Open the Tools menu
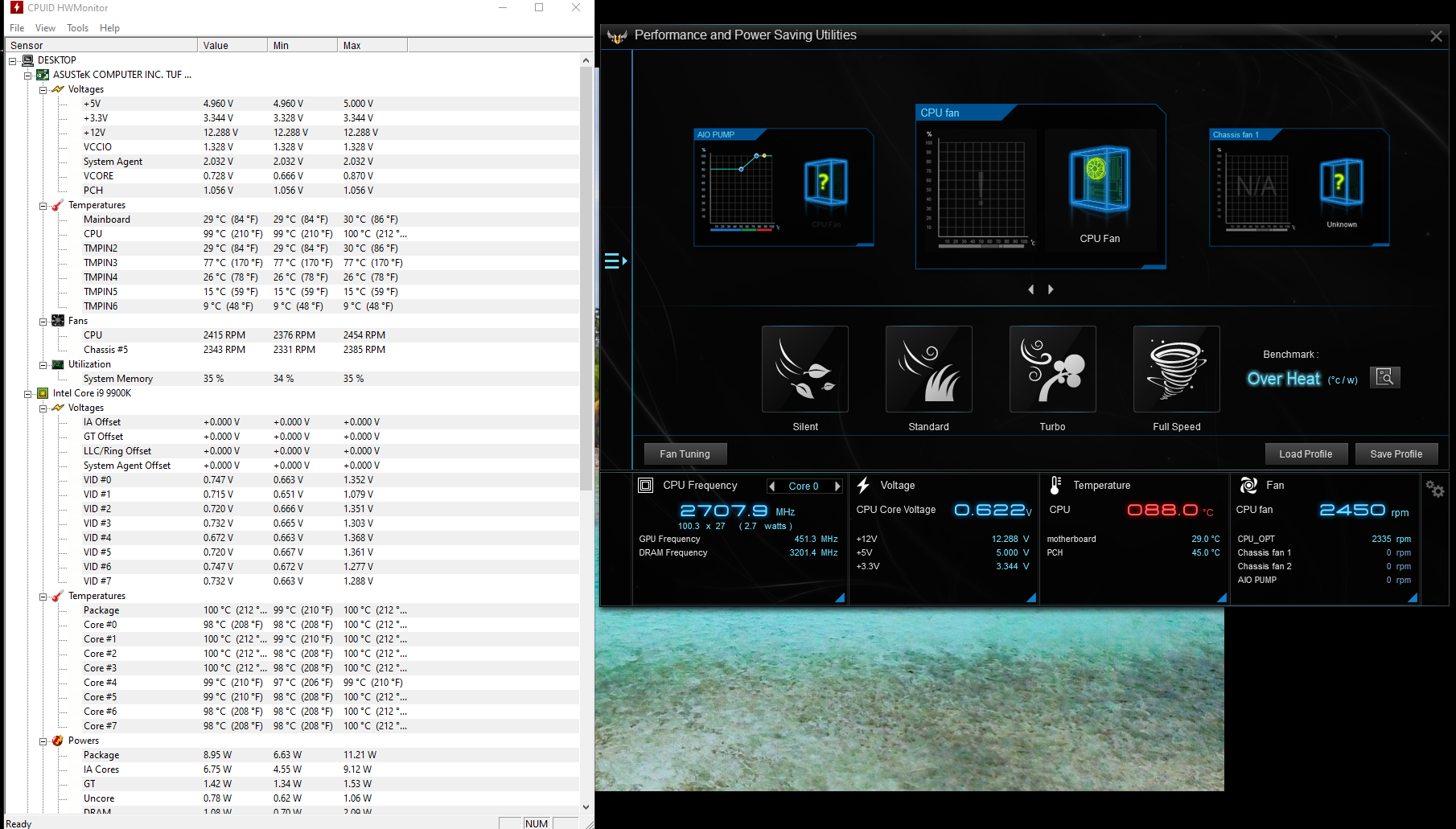This screenshot has width=1456, height=829. click(x=78, y=28)
